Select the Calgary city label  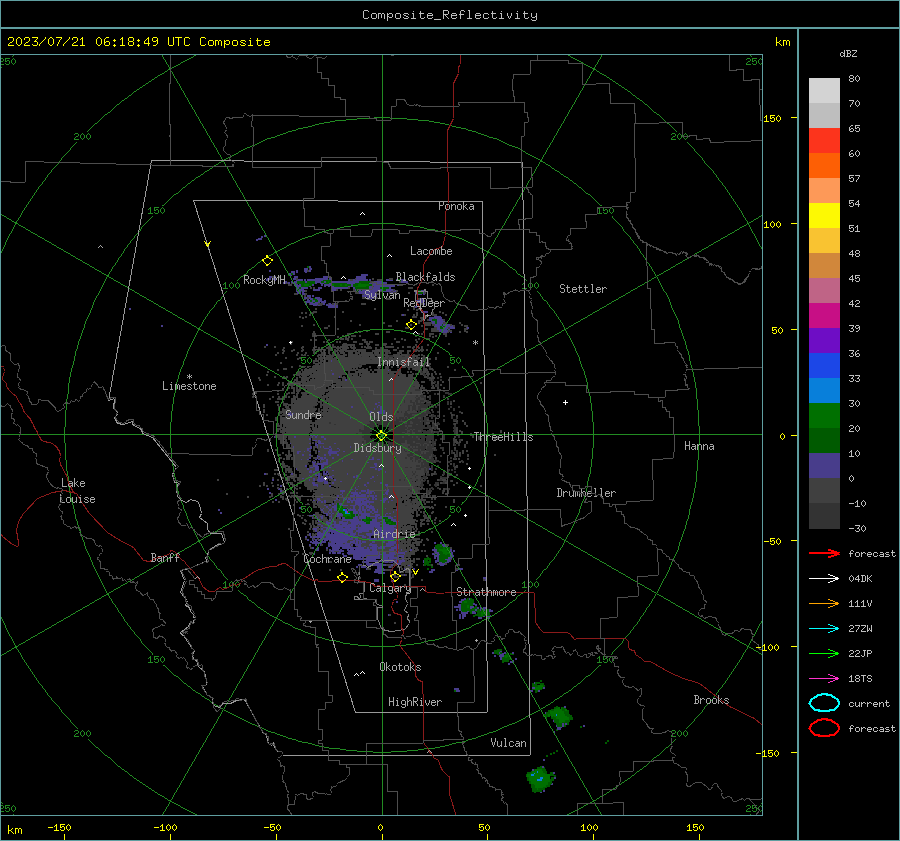point(390,588)
